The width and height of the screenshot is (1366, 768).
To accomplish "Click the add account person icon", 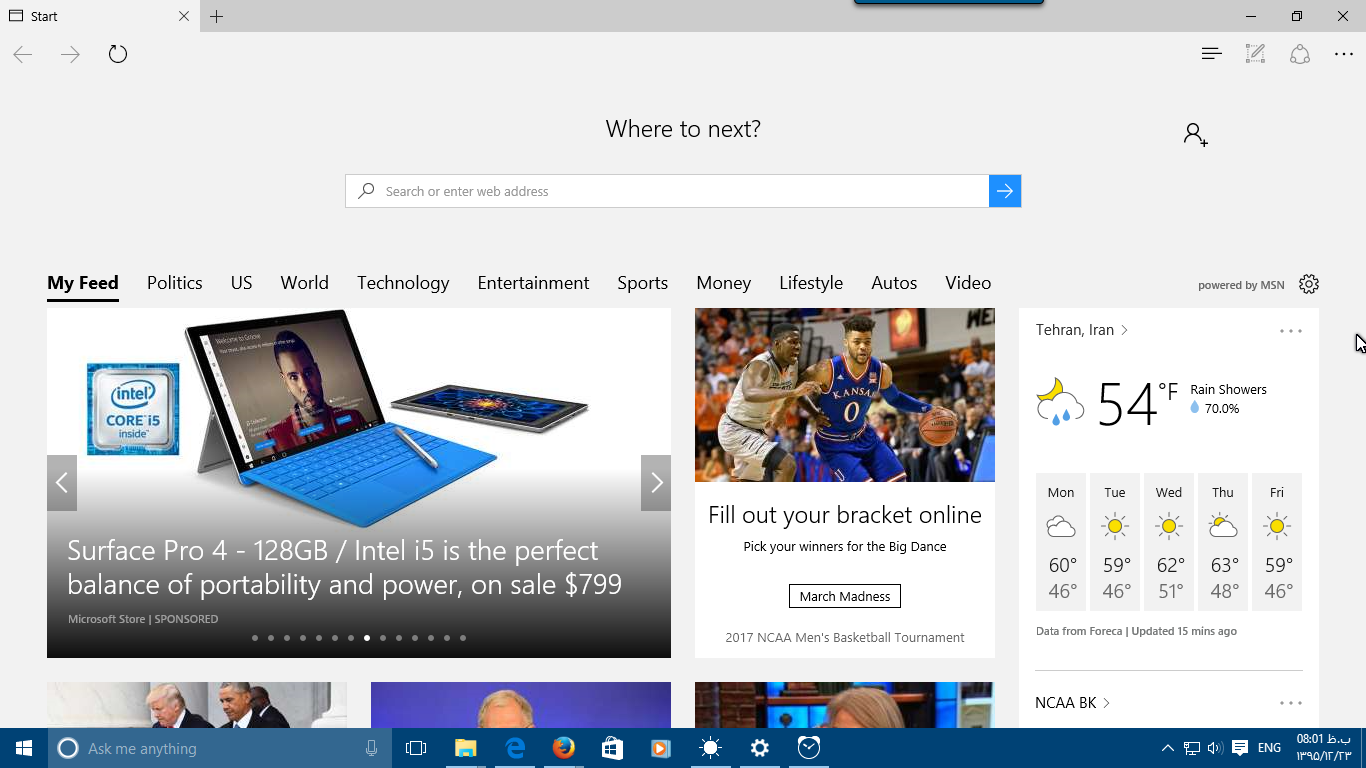I will point(1196,135).
